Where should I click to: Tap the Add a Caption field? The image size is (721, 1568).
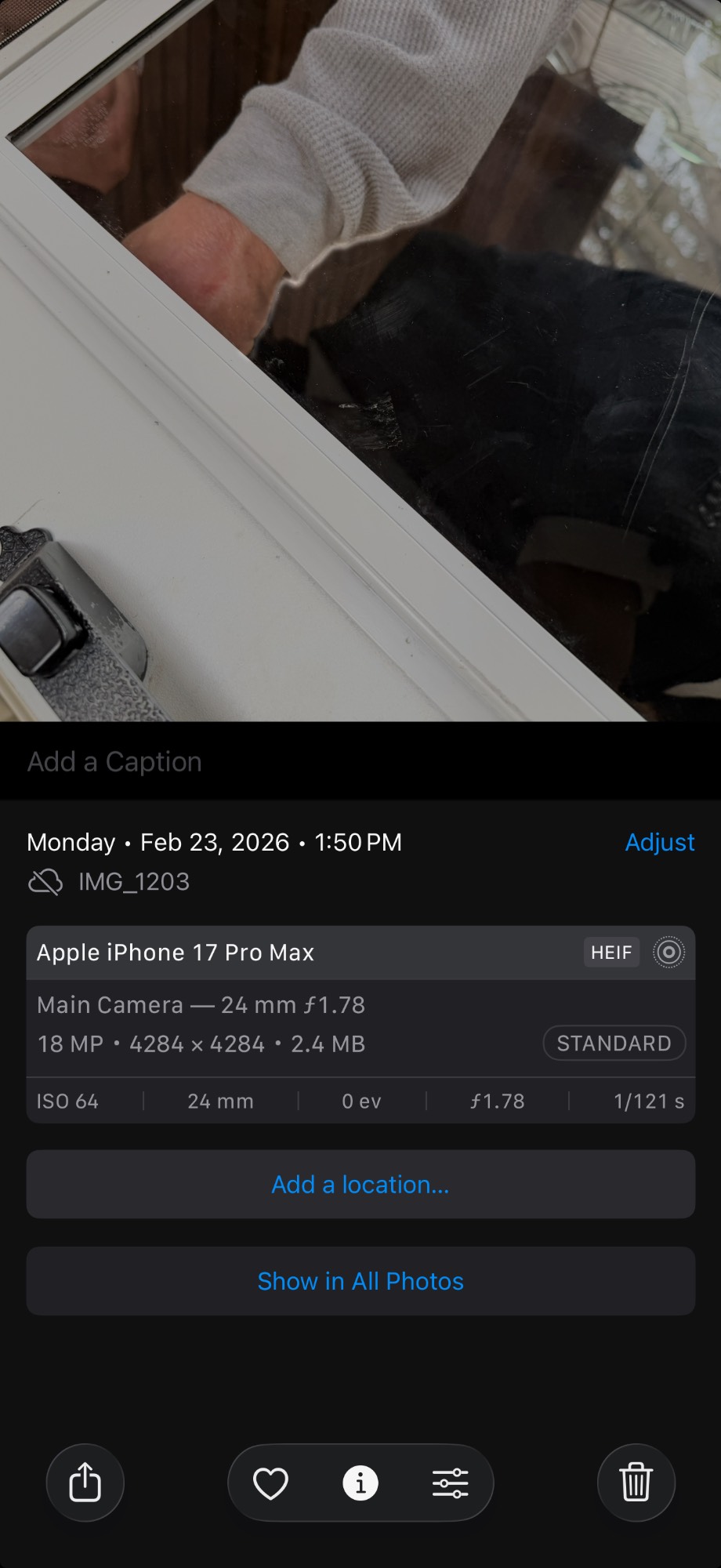coord(115,762)
